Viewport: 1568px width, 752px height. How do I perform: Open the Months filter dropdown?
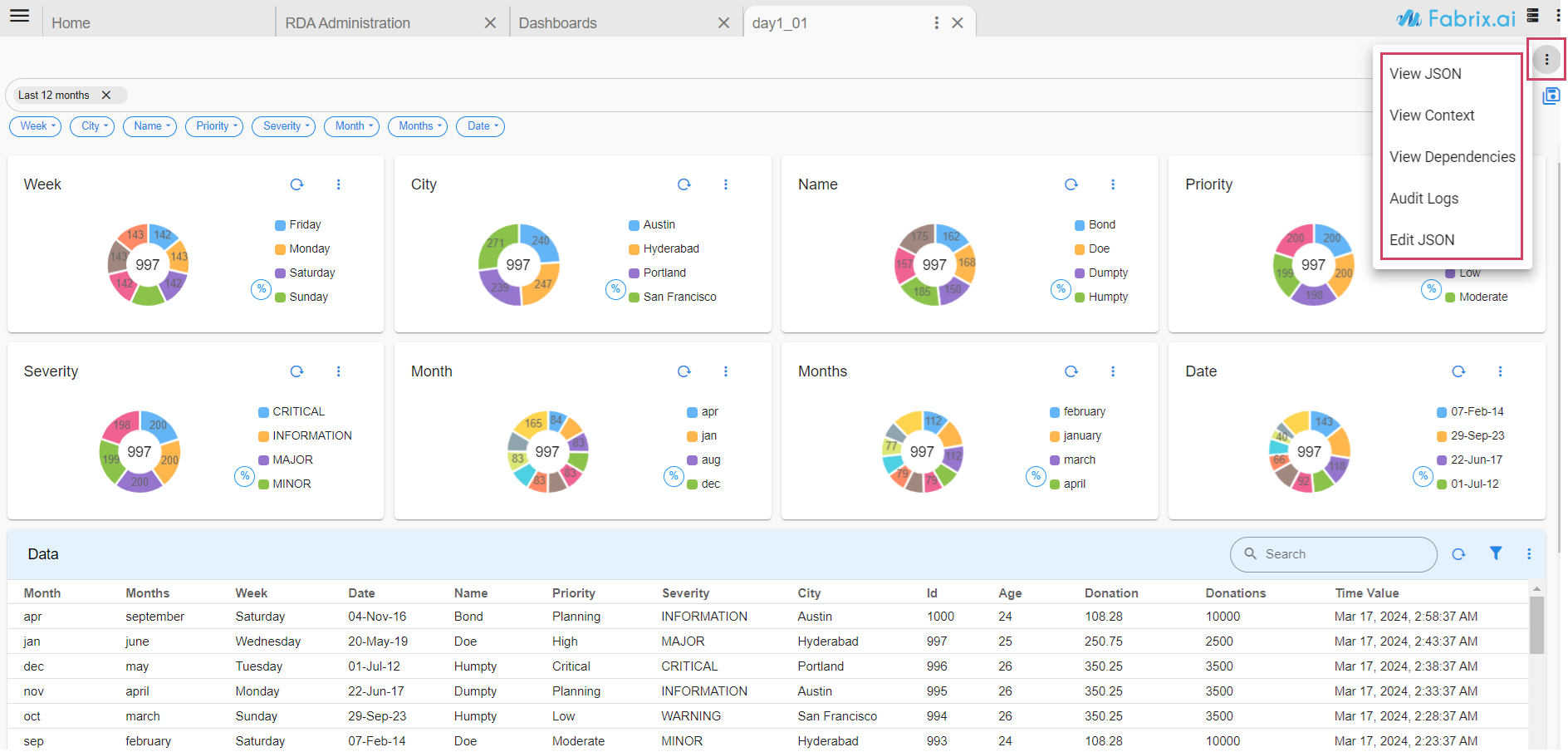click(x=417, y=126)
